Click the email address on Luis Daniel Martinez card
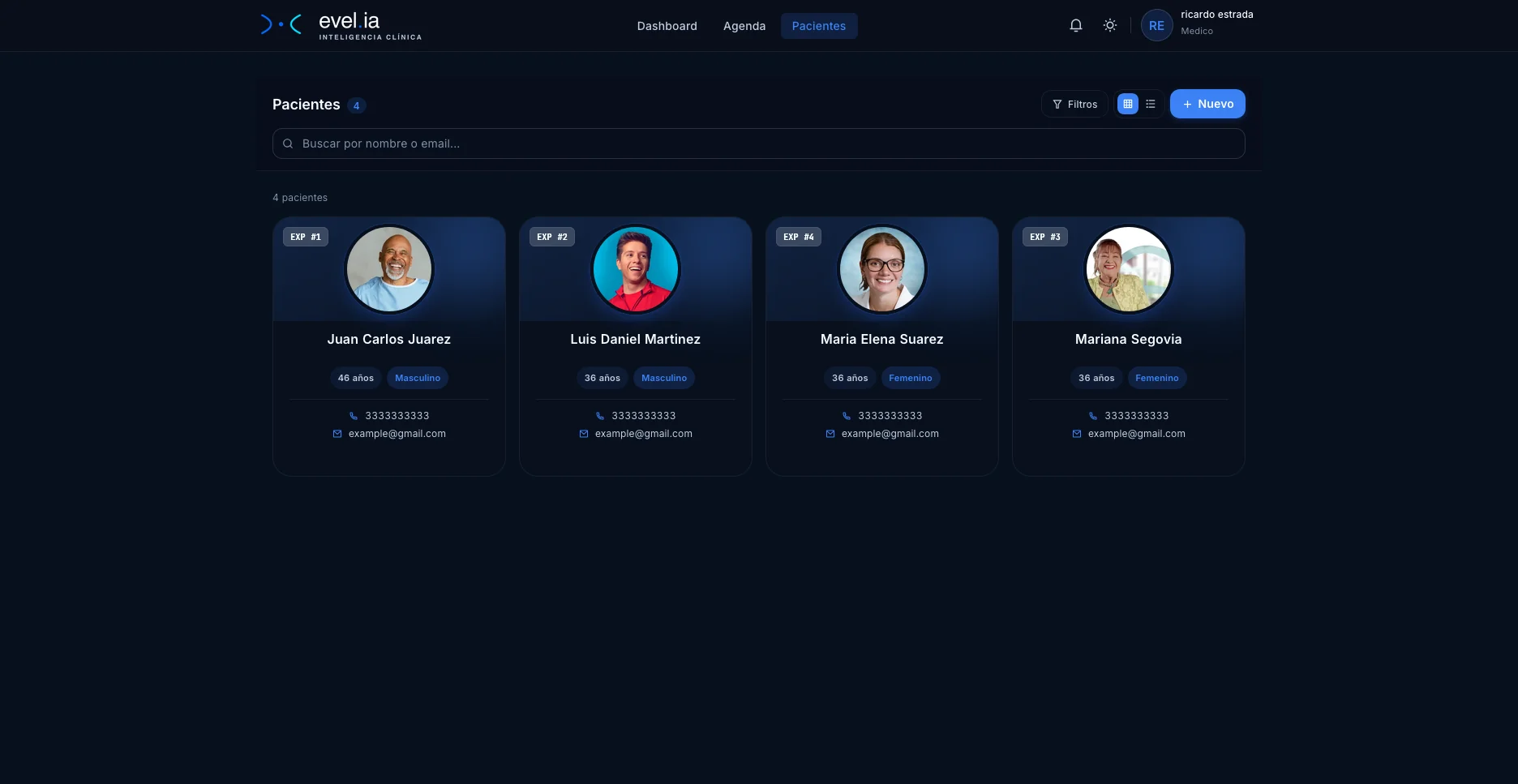This screenshot has height=784, width=1518. pos(644,434)
